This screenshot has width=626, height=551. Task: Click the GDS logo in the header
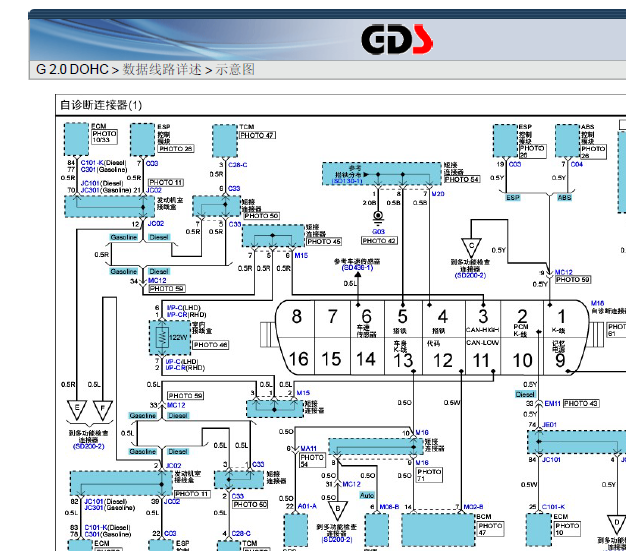[x=397, y=39]
